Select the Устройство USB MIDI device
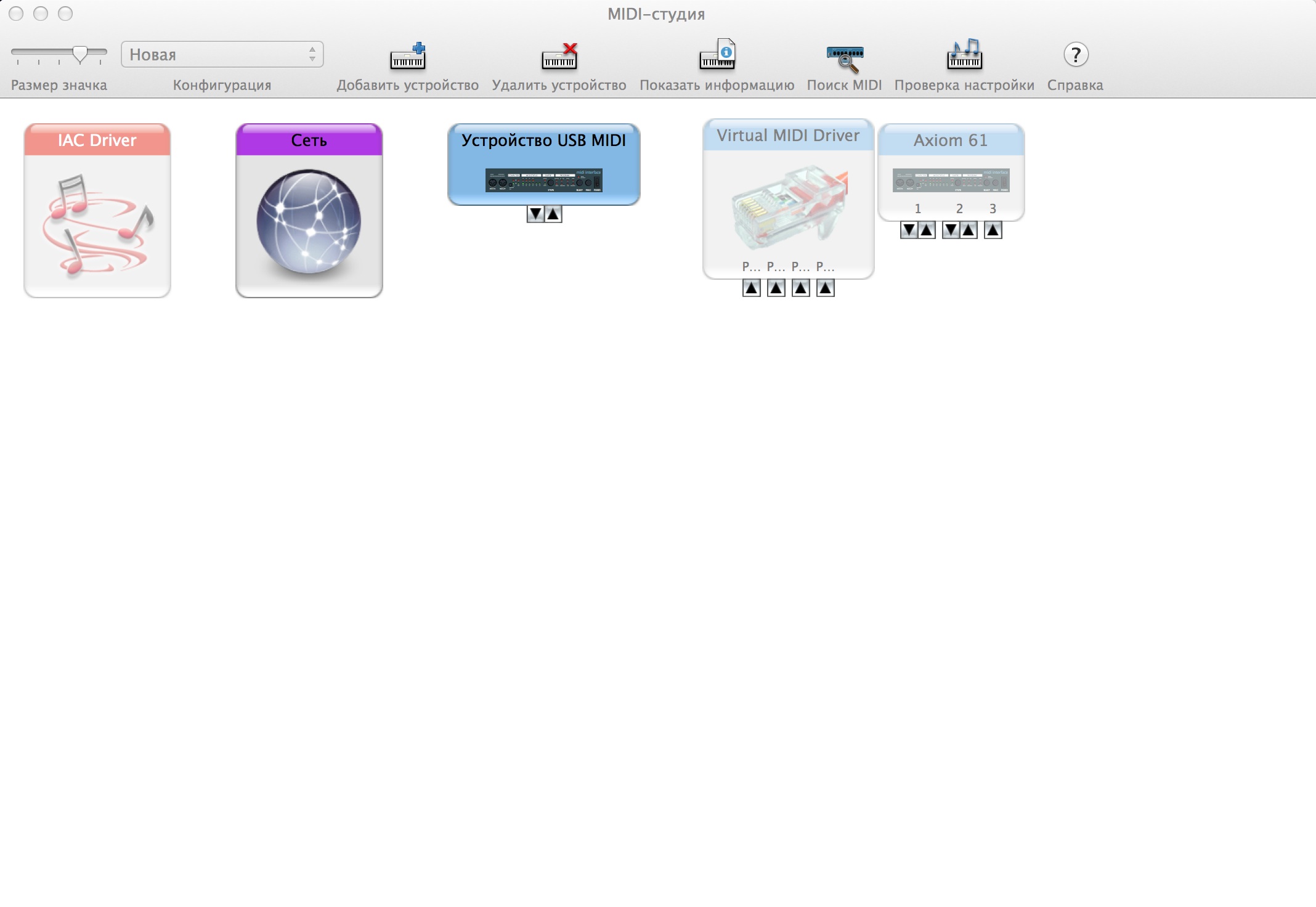The height and width of the screenshot is (907, 1316). (544, 165)
